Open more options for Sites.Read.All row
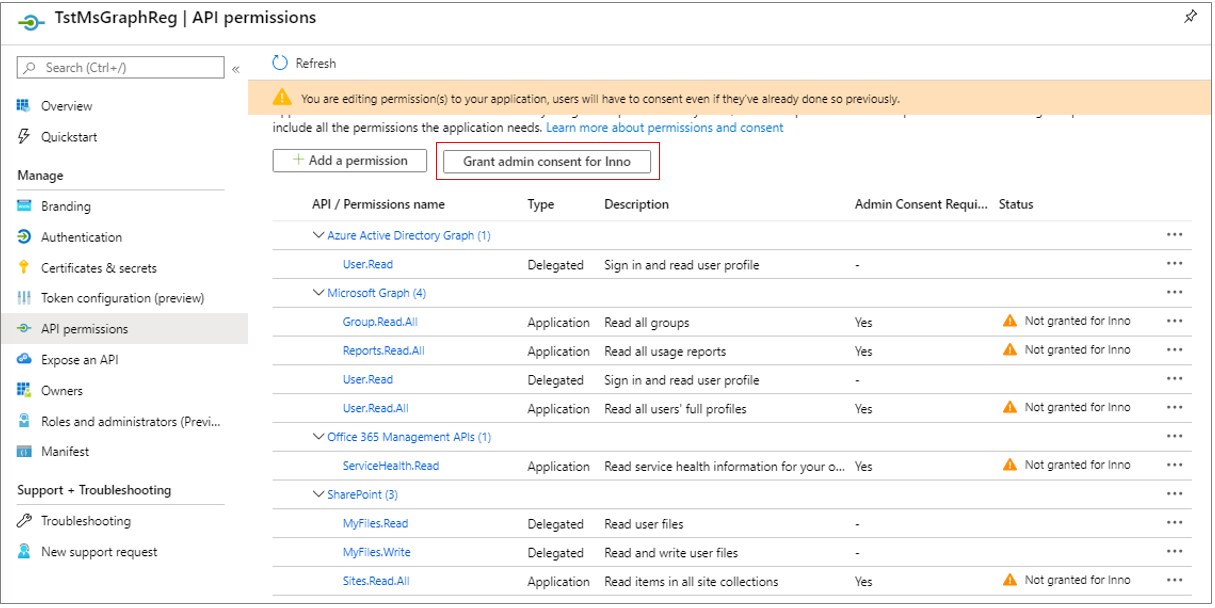1215x608 pixels. pos(1174,581)
